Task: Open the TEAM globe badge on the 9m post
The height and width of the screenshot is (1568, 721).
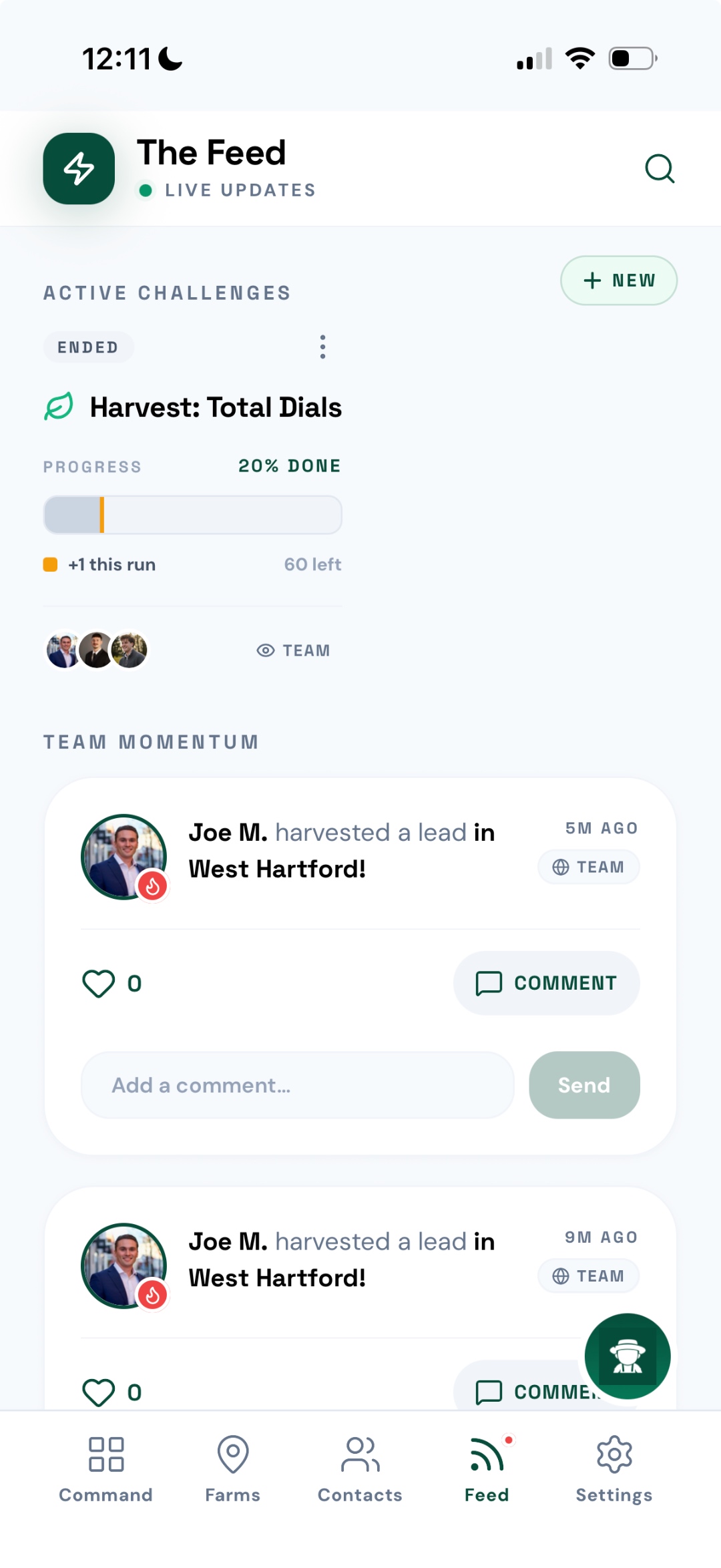Action: coord(588,1275)
